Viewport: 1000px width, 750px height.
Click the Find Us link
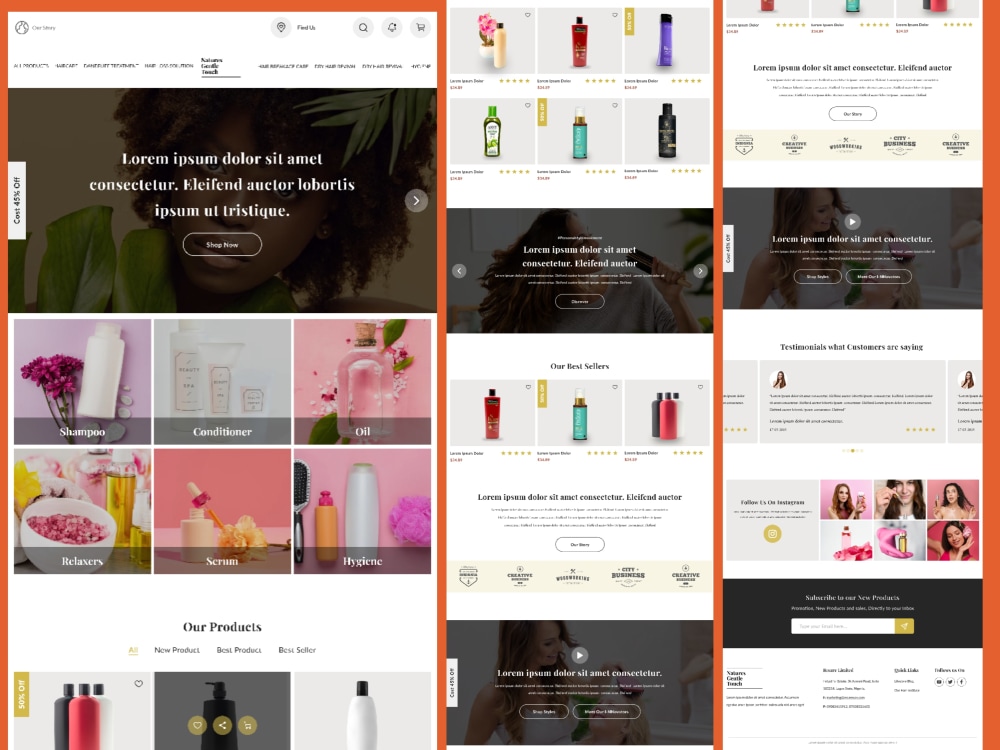coord(306,27)
